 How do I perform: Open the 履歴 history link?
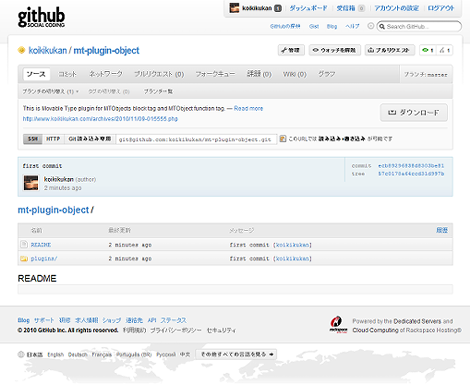point(442,230)
